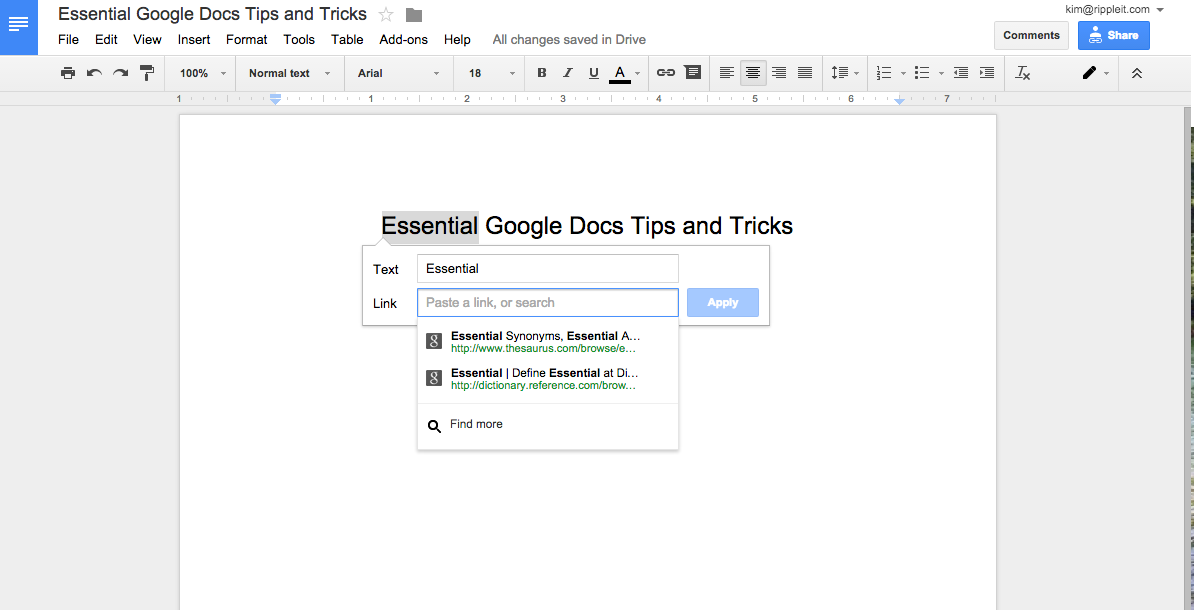This screenshot has width=1194, height=610.
Task: Open the kim@rippleit.com account menu
Action: click(1115, 9)
